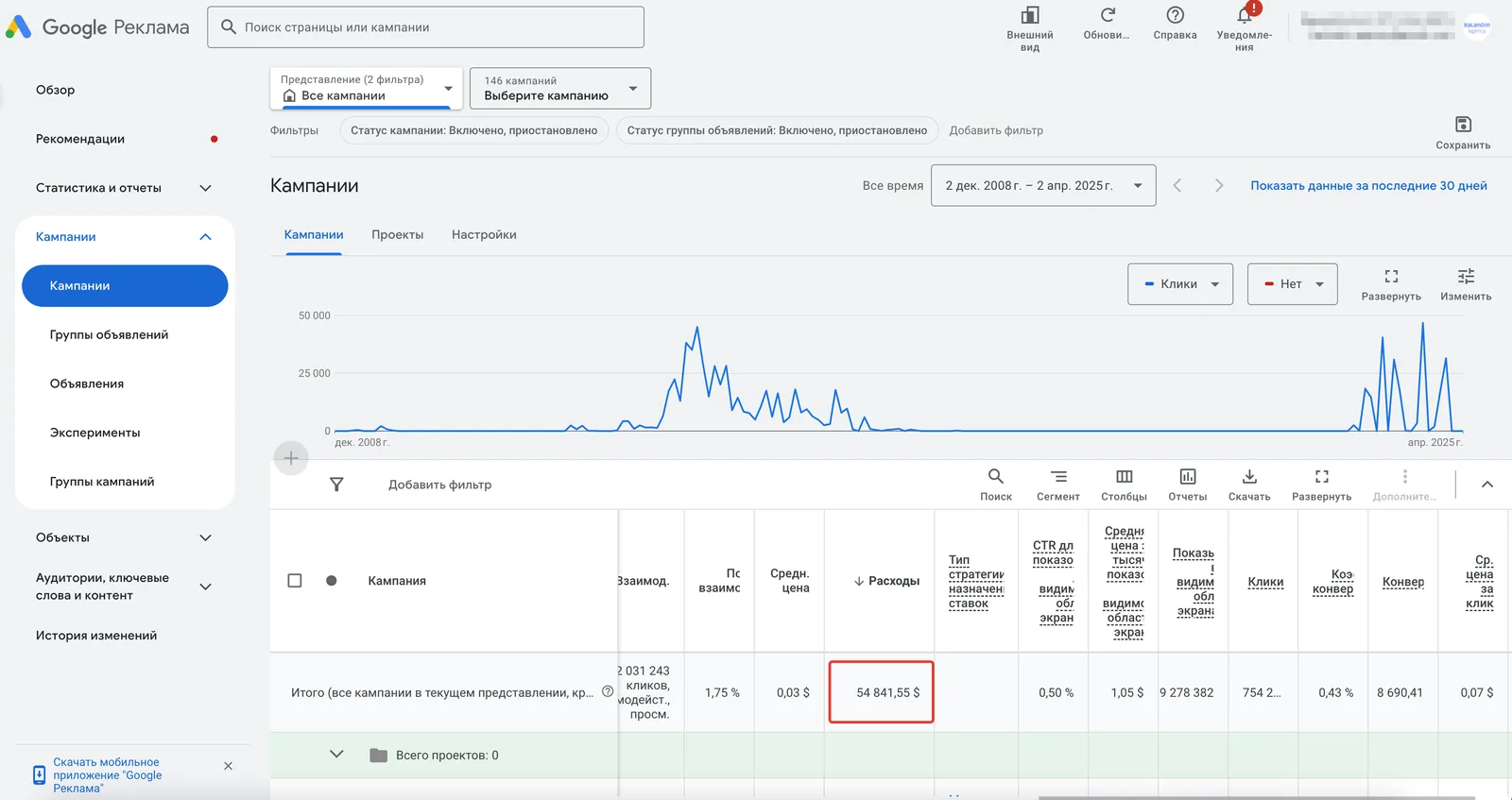Open the Выберите кампанию dropdown
Viewport: 1512px width, 800px height.
click(x=560, y=88)
